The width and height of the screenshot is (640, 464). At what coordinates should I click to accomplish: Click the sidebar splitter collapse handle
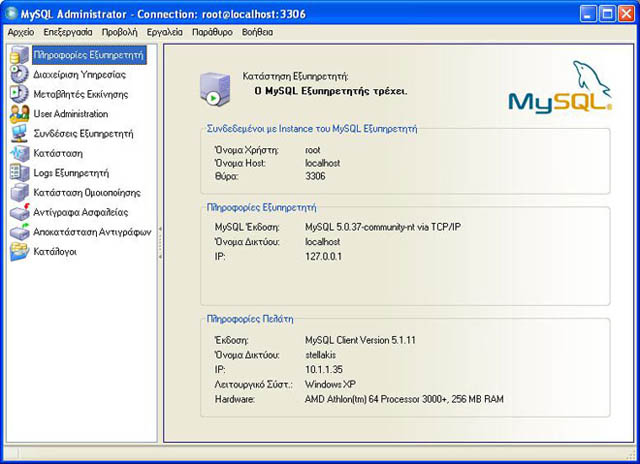point(160,243)
